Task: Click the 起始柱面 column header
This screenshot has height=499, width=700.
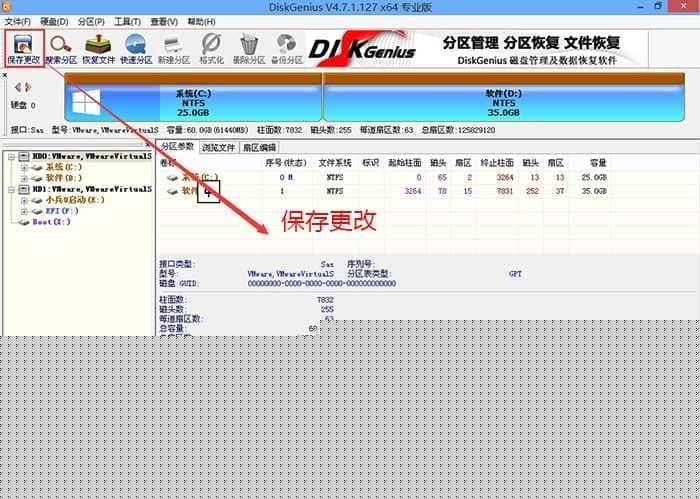Action: [x=404, y=163]
